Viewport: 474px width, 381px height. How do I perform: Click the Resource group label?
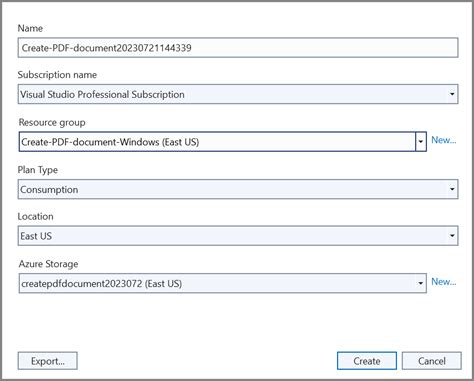click(52, 123)
